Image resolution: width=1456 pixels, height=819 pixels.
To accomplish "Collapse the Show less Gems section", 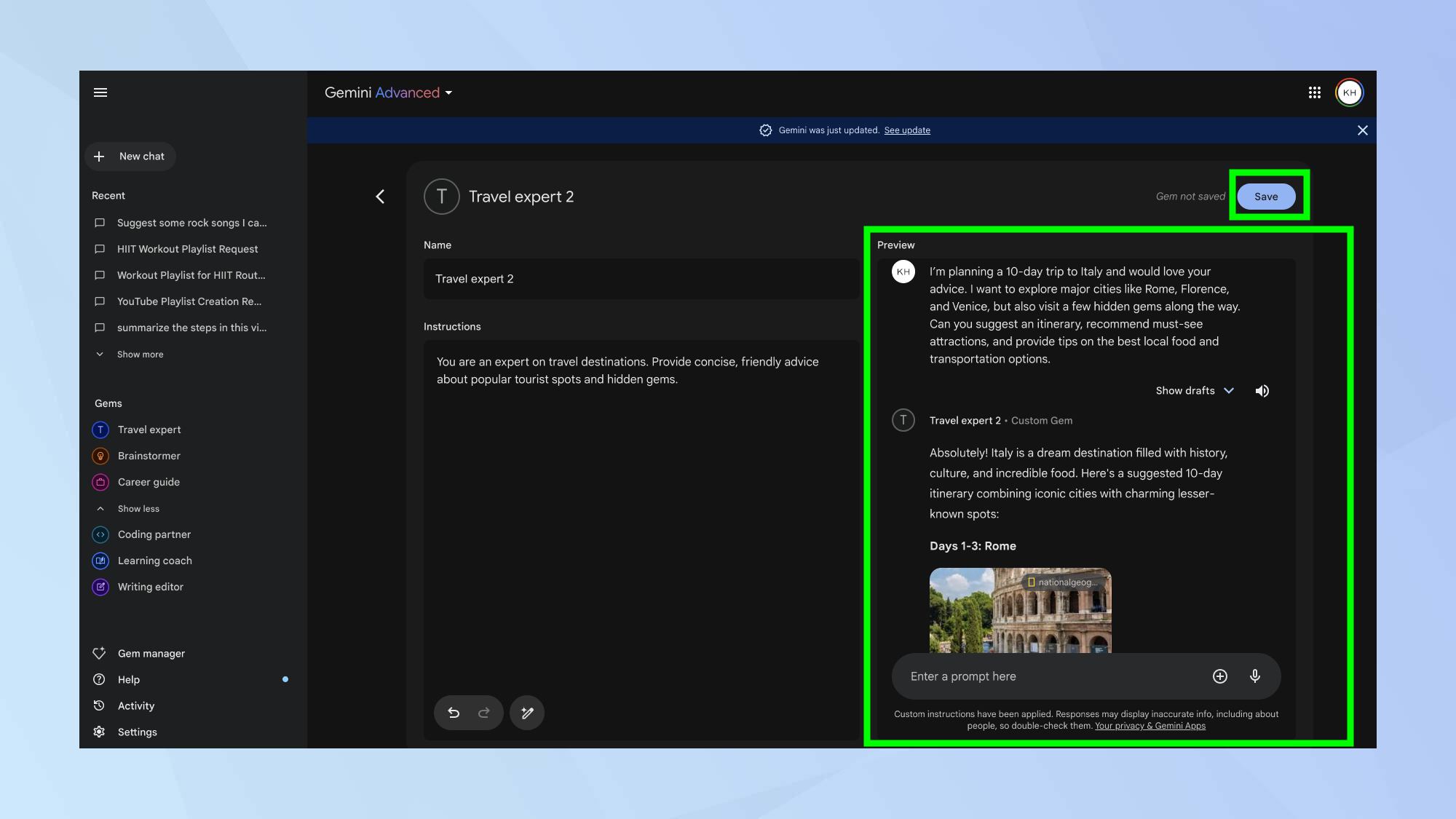I will click(138, 508).
